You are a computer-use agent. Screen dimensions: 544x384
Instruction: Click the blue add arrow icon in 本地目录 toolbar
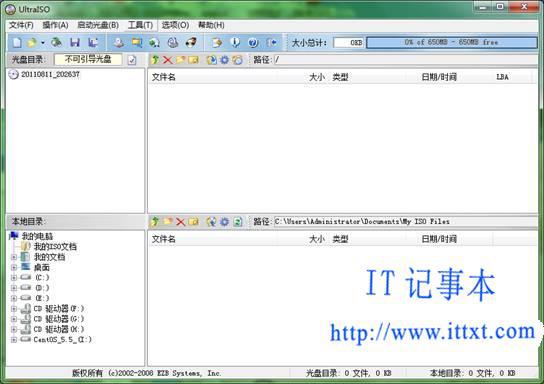point(211,221)
